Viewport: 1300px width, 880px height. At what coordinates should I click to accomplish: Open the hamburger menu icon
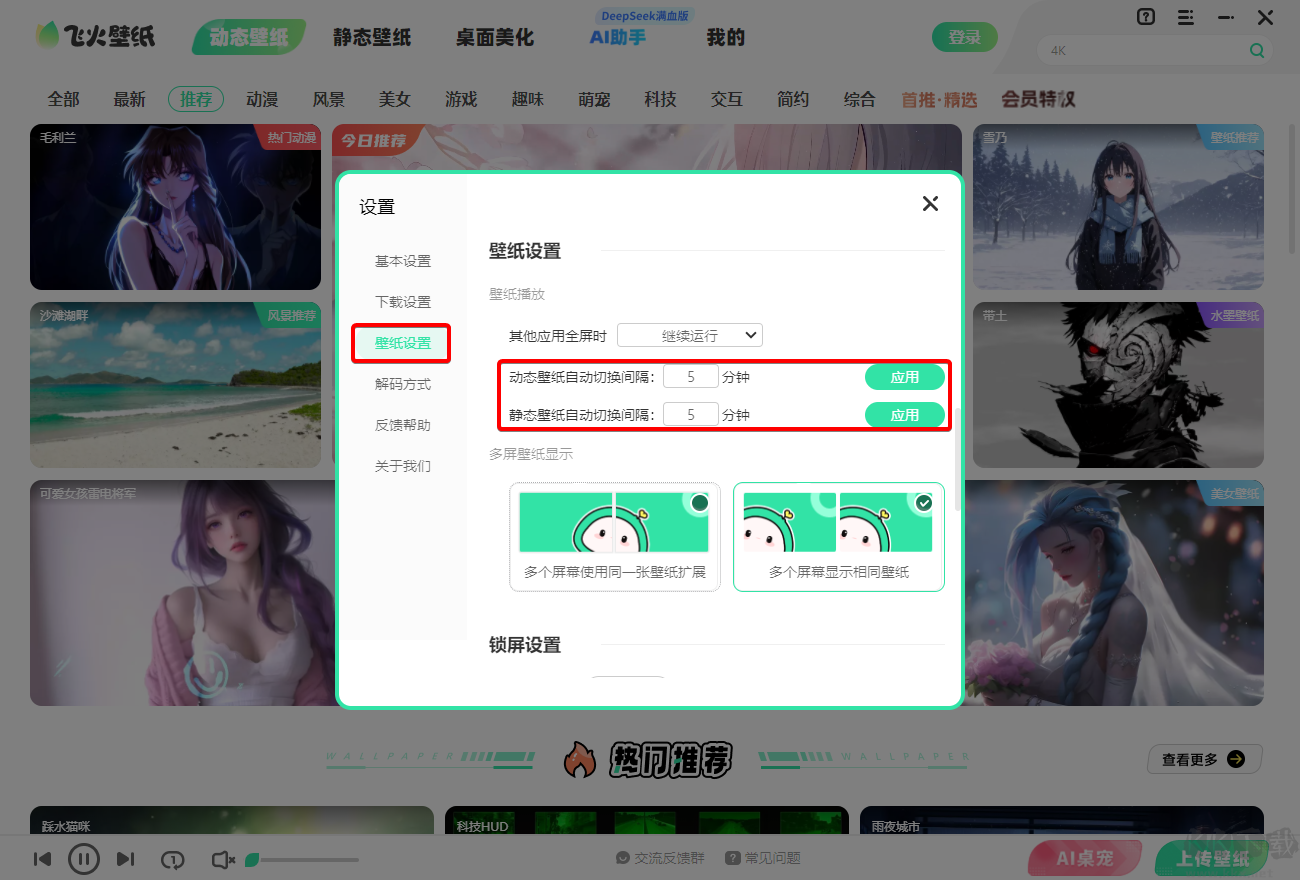(x=1185, y=17)
